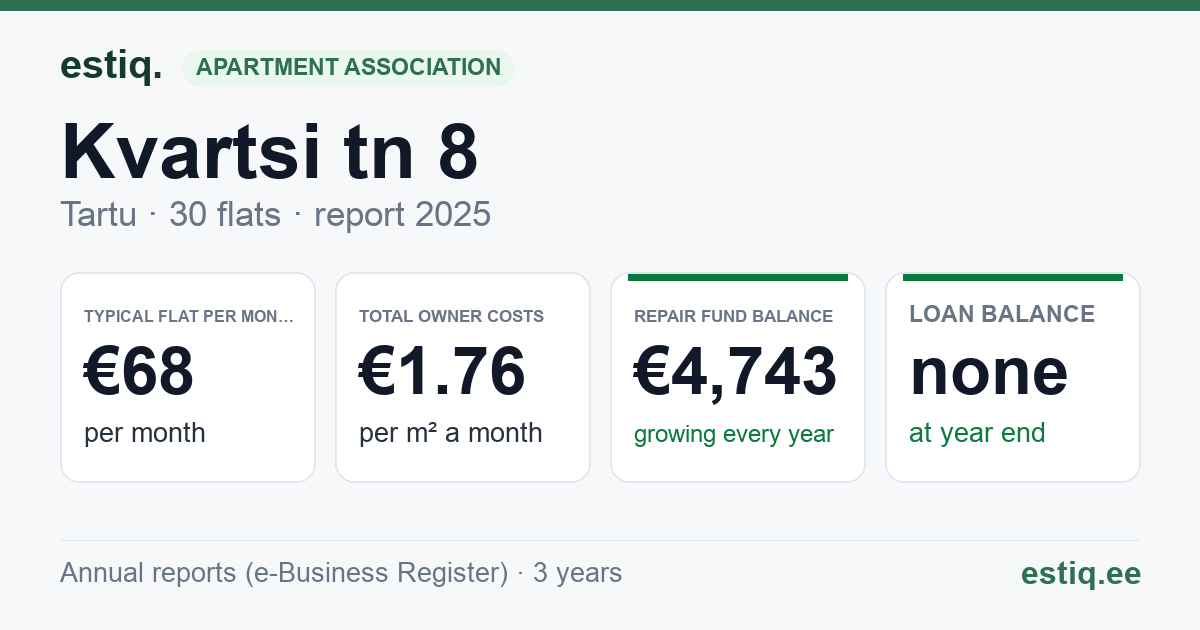
Task: Click the growing every year text
Action: 734,434
